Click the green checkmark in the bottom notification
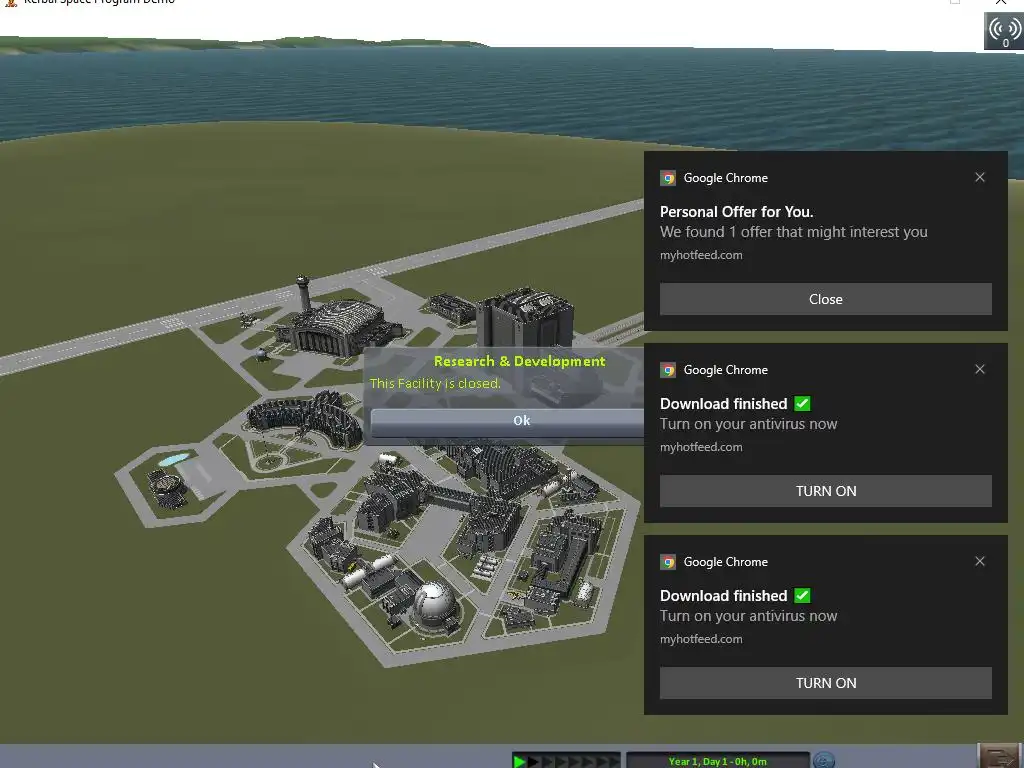 pyautogui.click(x=803, y=596)
